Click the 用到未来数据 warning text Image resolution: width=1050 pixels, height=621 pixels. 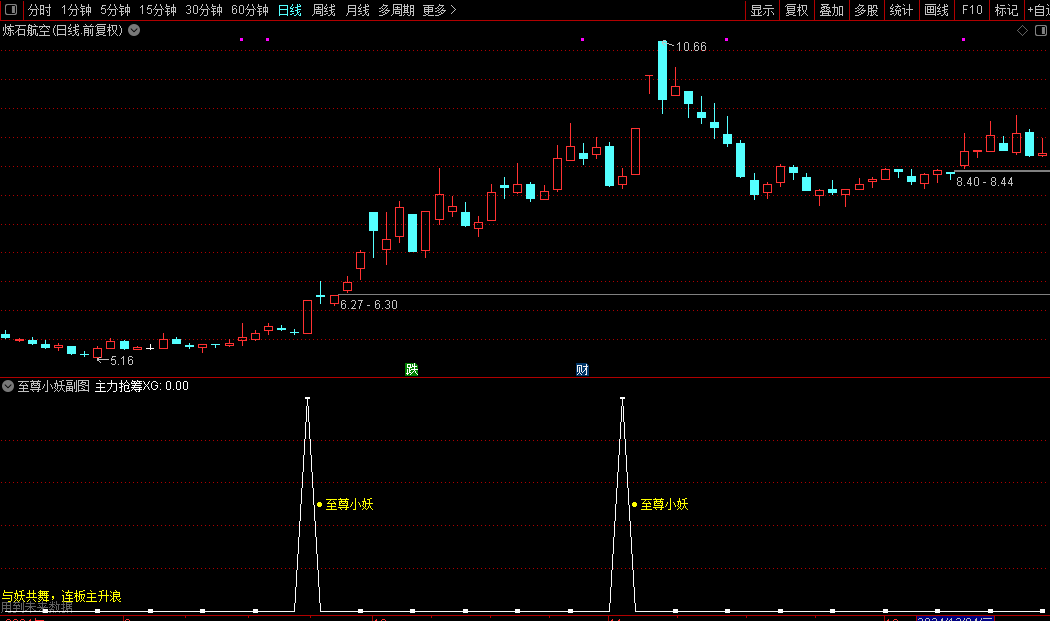click(37, 608)
